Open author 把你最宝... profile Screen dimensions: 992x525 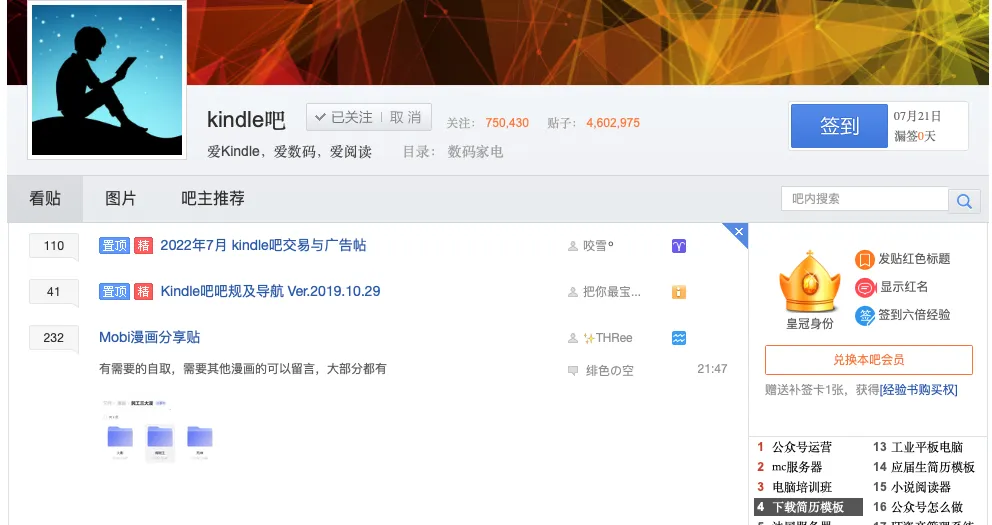coord(612,292)
